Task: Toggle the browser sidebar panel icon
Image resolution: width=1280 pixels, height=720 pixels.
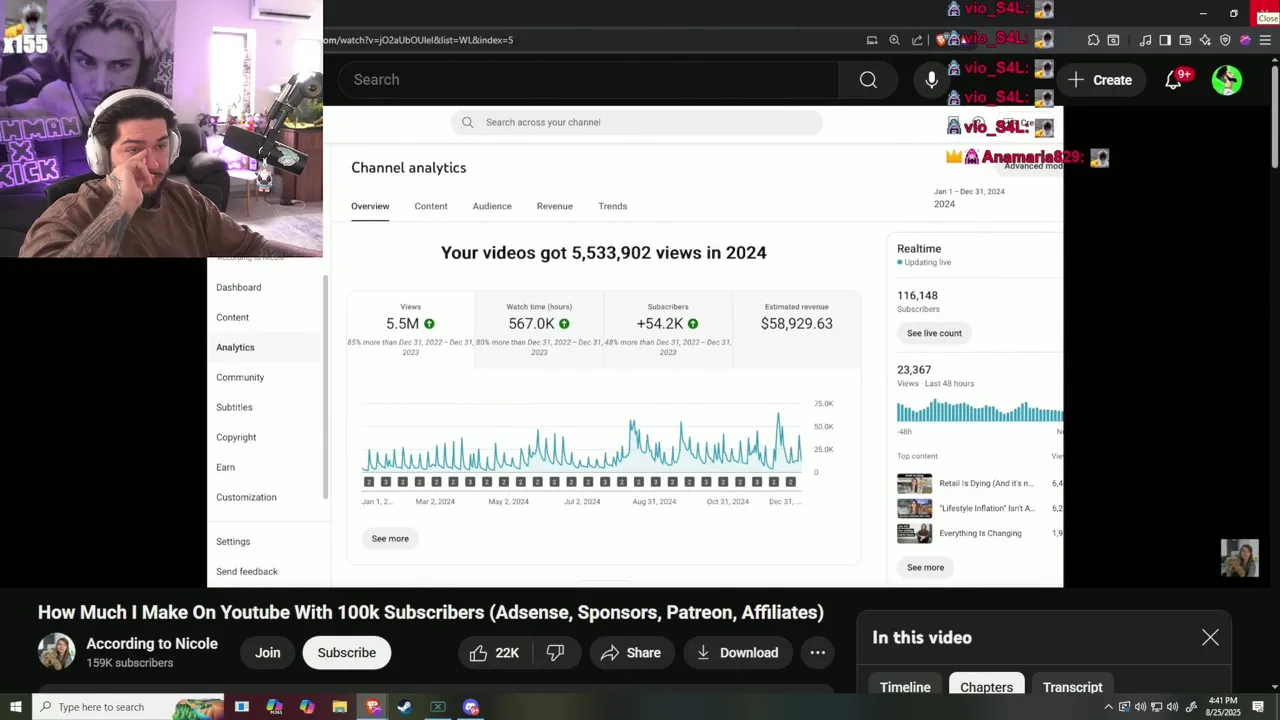Action: click(1165, 40)
